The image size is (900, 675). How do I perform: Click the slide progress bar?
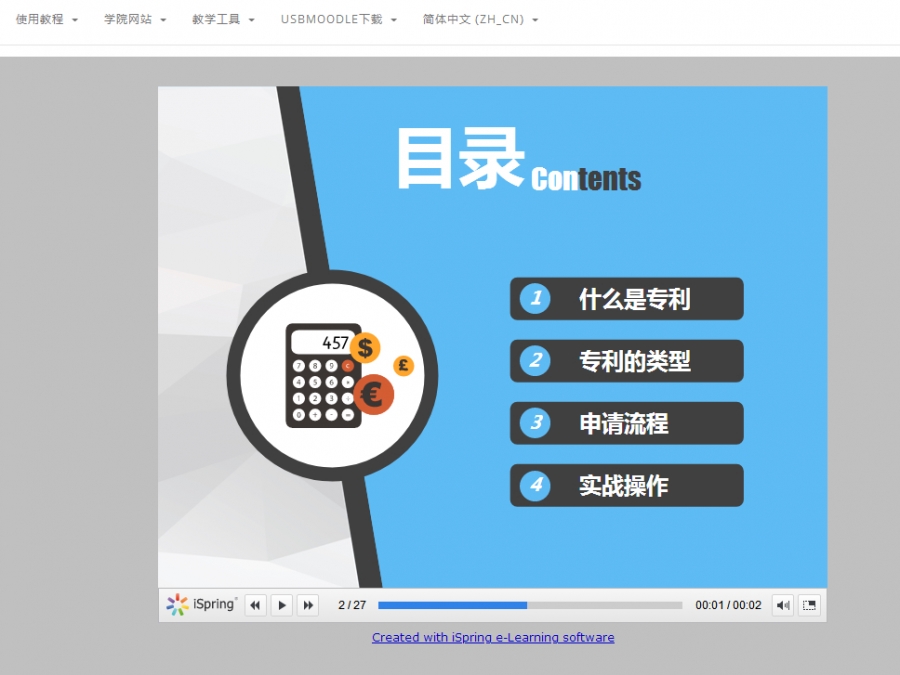point(530,605)
